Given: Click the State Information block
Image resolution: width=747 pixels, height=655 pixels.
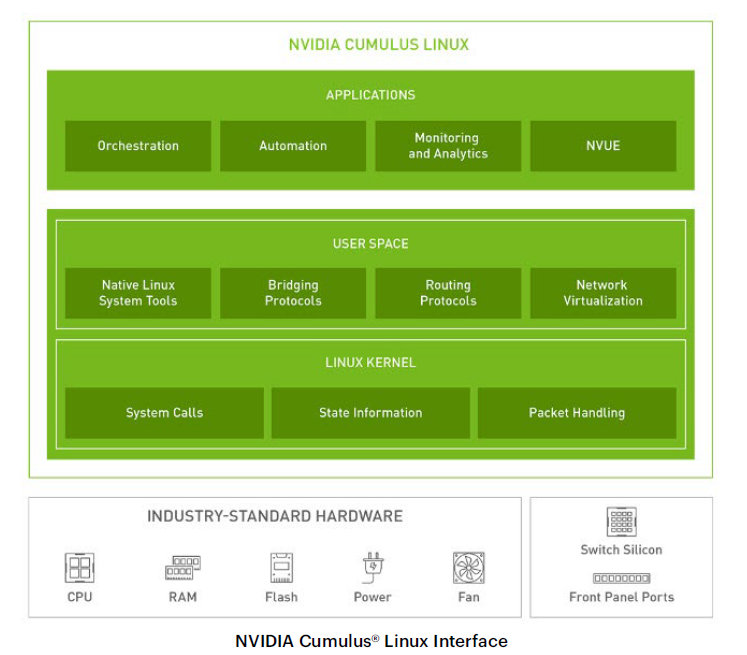Looking at the screenshot, I should coord(370,413).
